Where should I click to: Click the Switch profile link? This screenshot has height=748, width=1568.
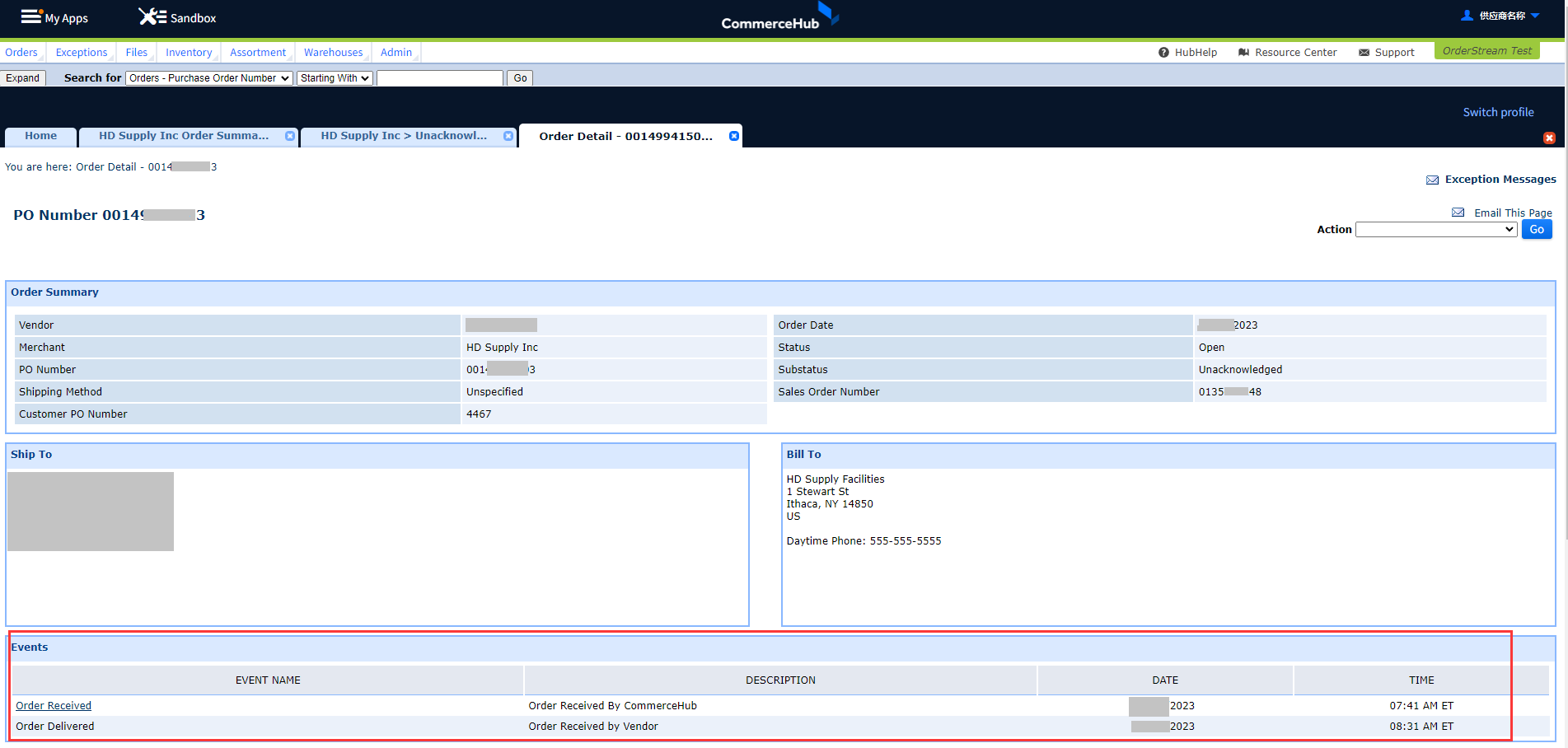1498,113
